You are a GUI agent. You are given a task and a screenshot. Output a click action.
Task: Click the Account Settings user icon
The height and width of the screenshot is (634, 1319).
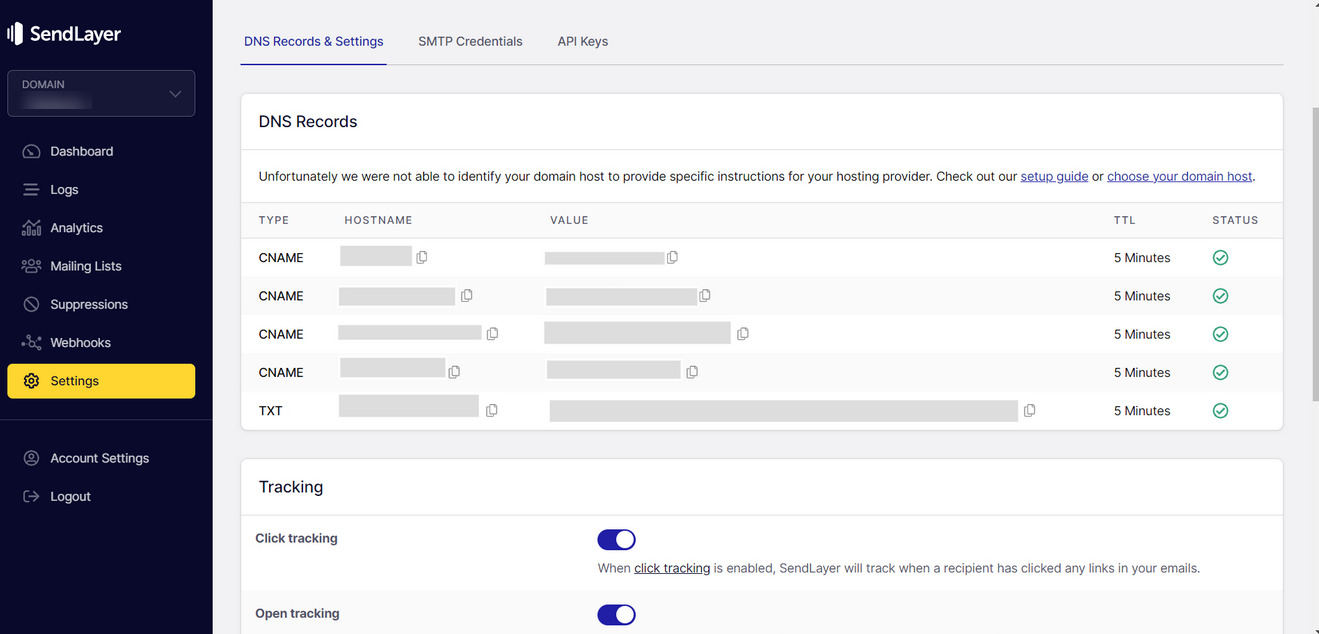coord(31,458)
